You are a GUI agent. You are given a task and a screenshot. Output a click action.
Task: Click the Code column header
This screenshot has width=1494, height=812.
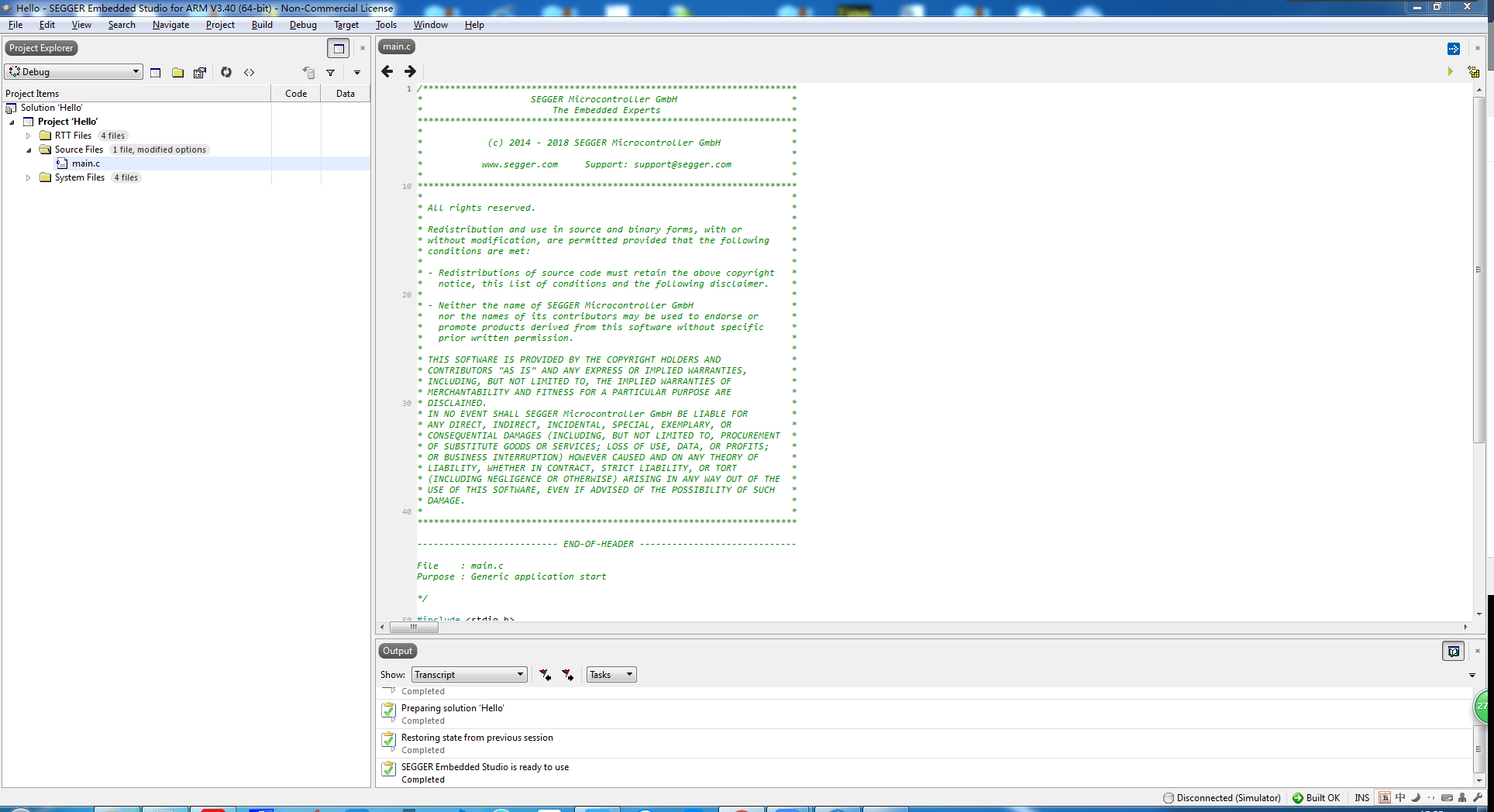pos(296,94)
